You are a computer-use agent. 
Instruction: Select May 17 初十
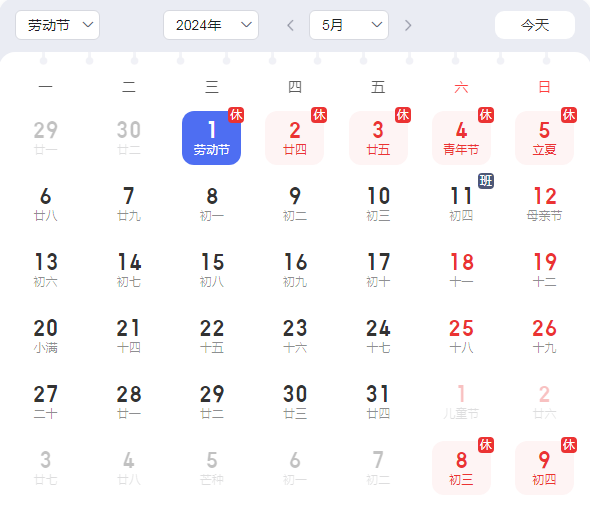(x=378, y=270)
